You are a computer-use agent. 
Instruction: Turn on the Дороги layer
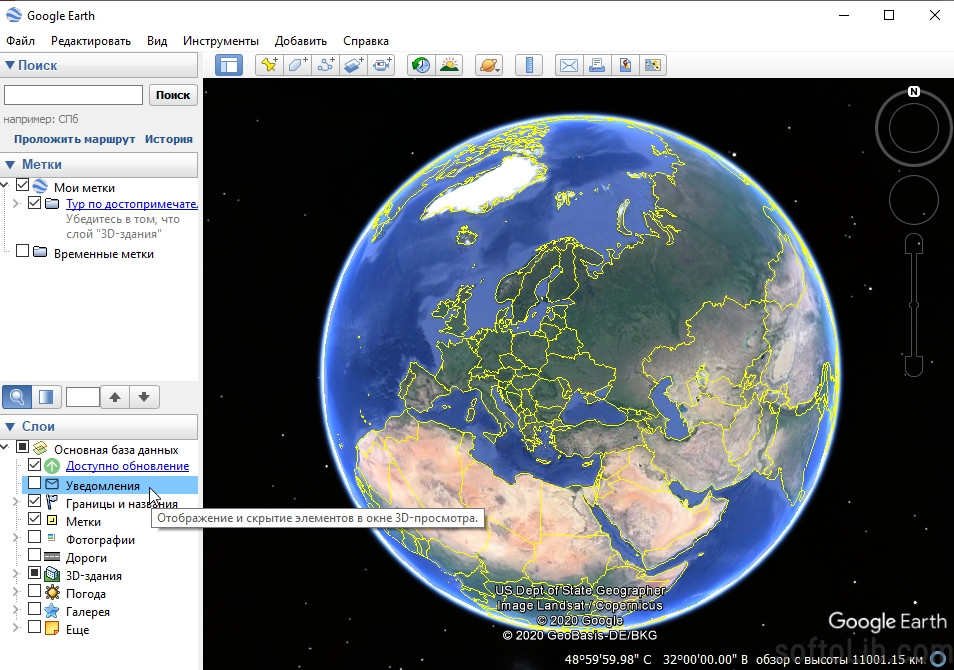35,555
